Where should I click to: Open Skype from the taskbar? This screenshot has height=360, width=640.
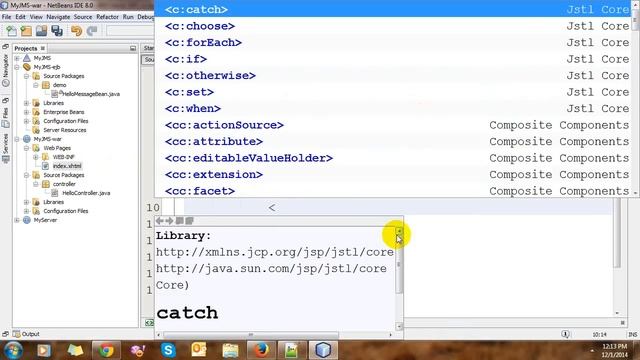coord(168,350)
